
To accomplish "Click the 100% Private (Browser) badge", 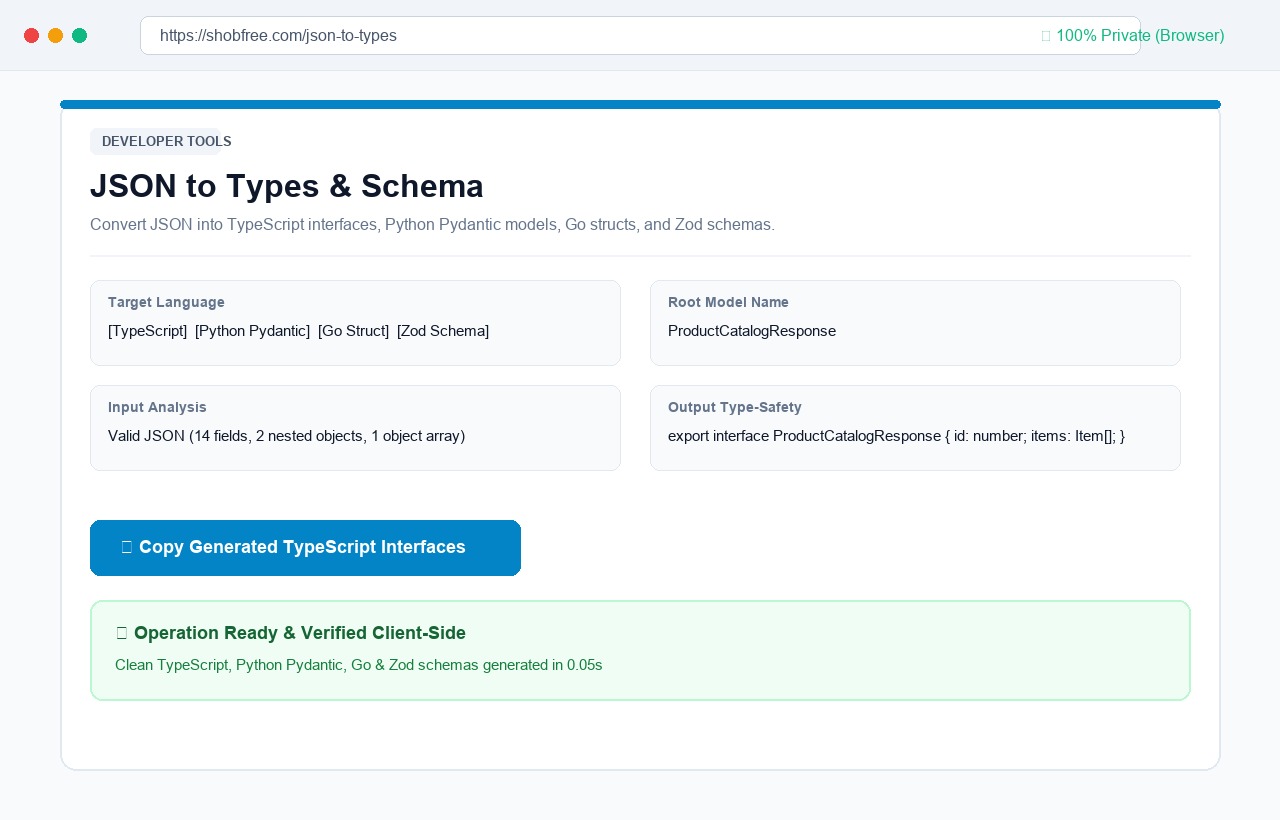I will [1133, 36].
